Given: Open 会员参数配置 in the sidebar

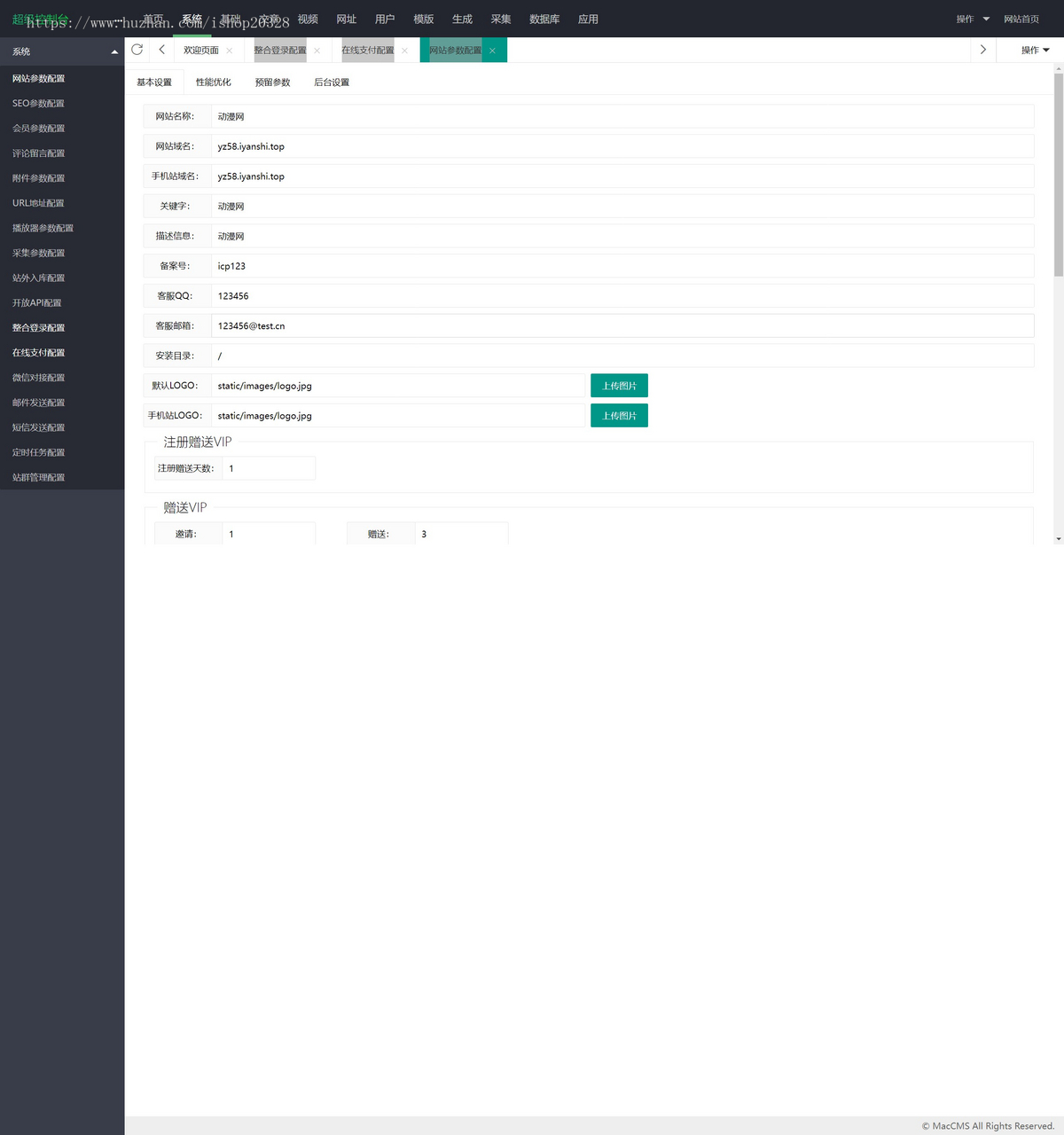Looking at the screenshot, I should (x=62, y=129).
